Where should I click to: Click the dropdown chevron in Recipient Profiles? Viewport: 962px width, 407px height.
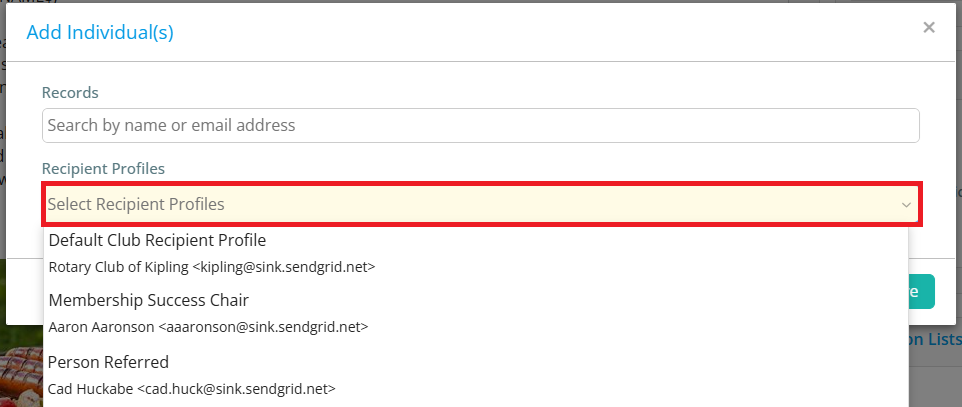point(906,205)
